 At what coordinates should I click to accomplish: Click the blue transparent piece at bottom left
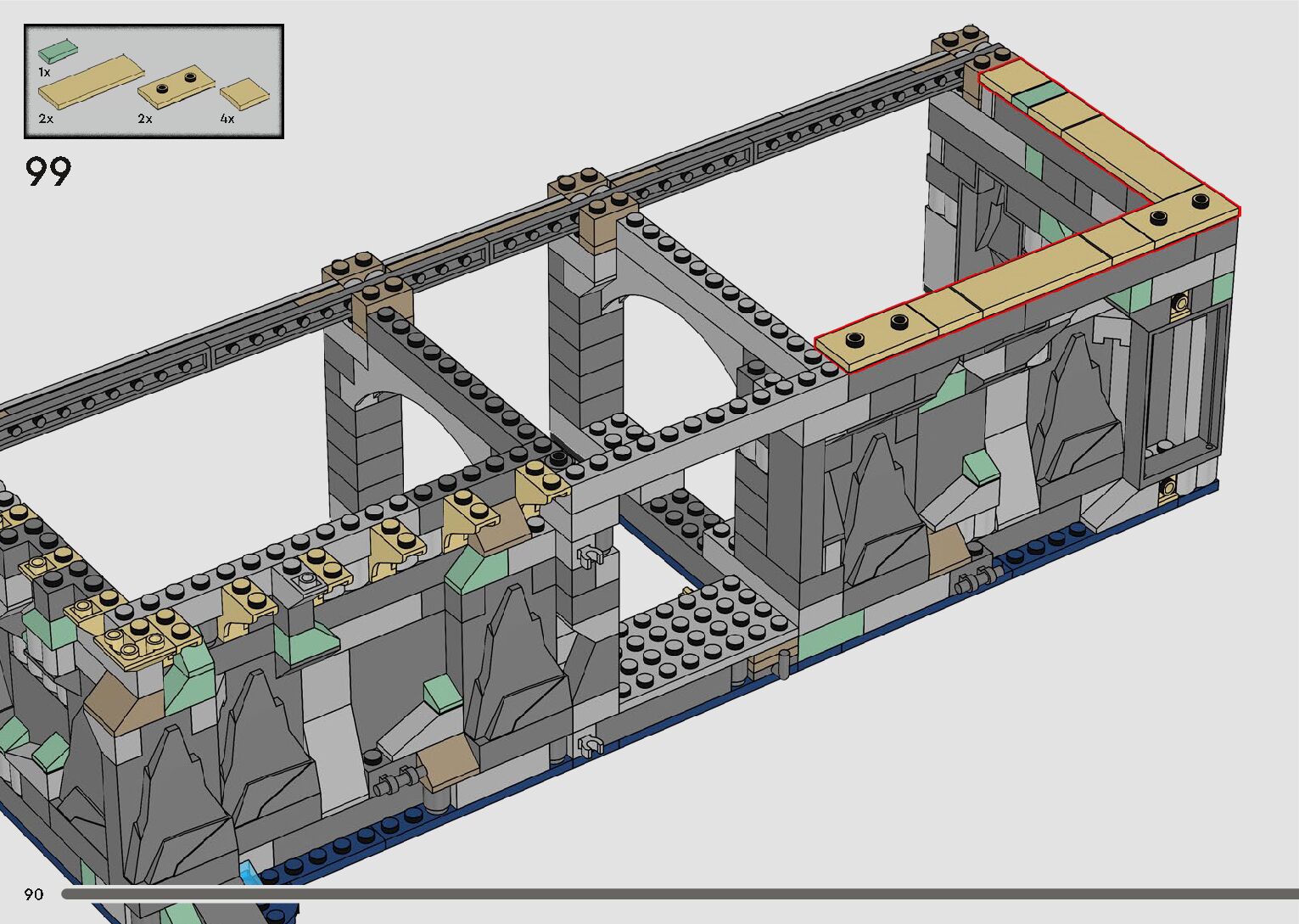point(249,873)
